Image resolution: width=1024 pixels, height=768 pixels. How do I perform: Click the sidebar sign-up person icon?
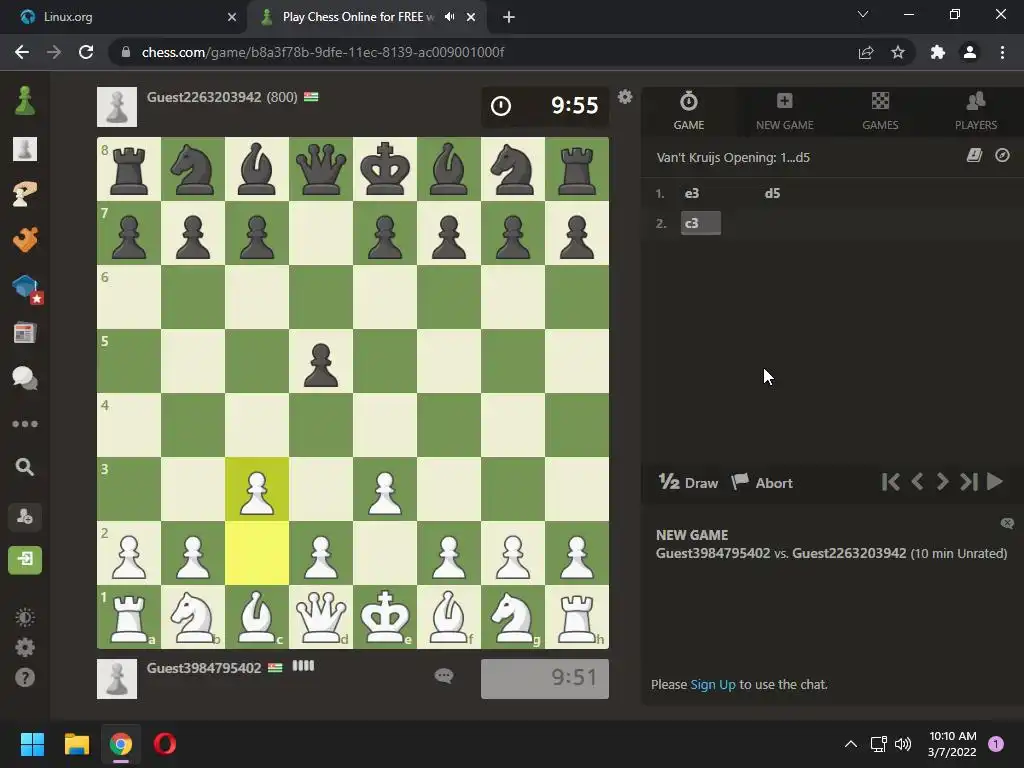coord(25,517)
